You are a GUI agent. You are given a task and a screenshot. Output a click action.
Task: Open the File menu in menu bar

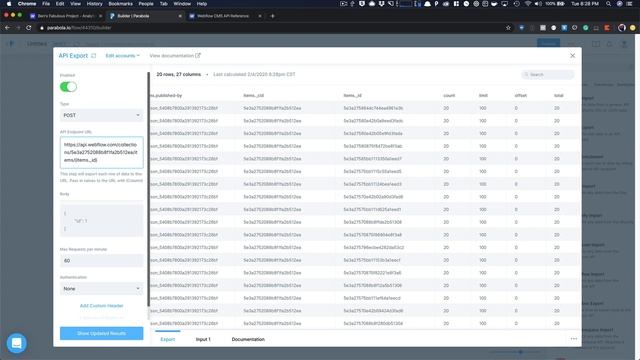(x=46, y=4)
